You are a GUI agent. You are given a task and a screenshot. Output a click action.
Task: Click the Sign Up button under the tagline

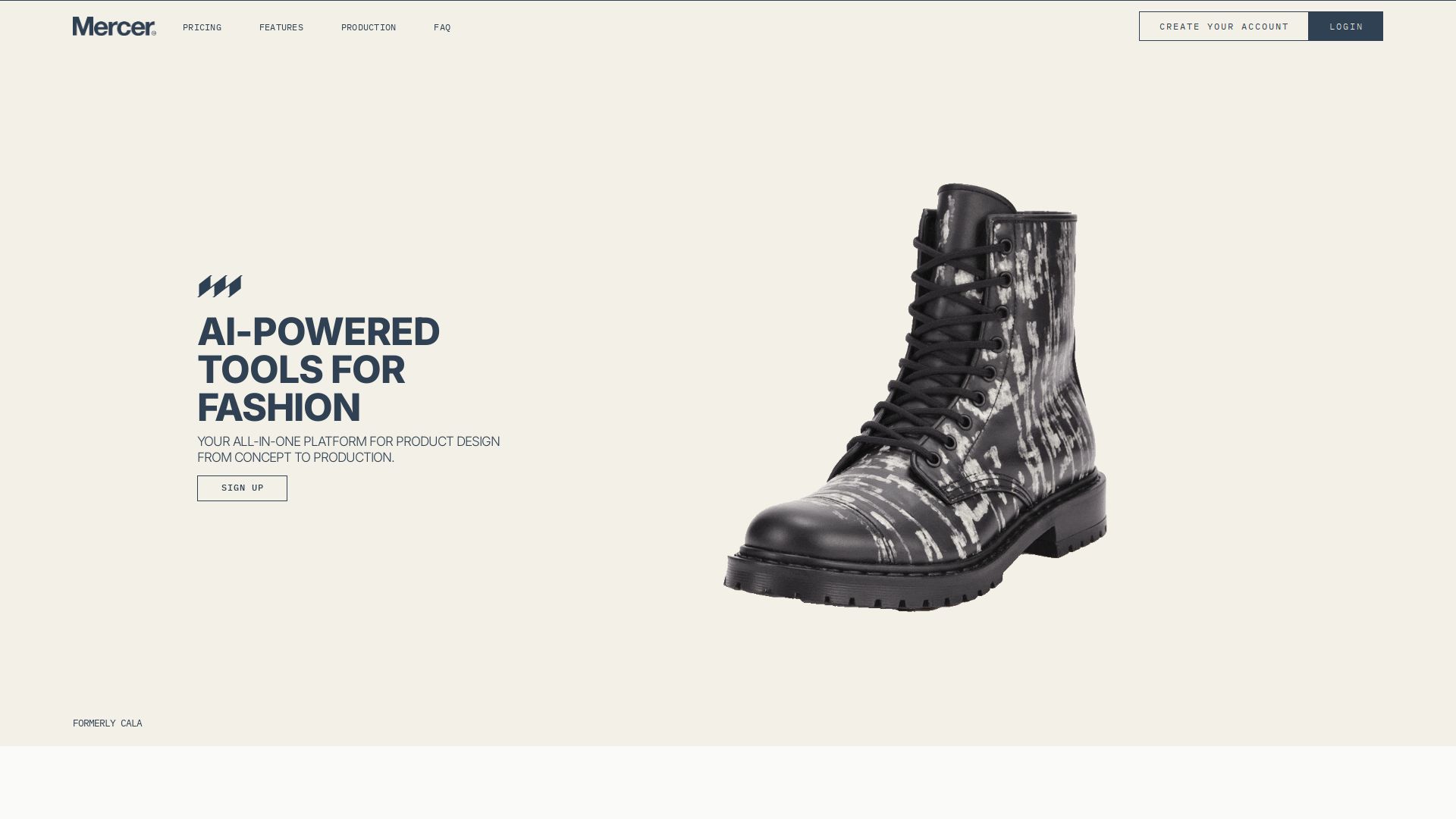(x=242, y=488)
